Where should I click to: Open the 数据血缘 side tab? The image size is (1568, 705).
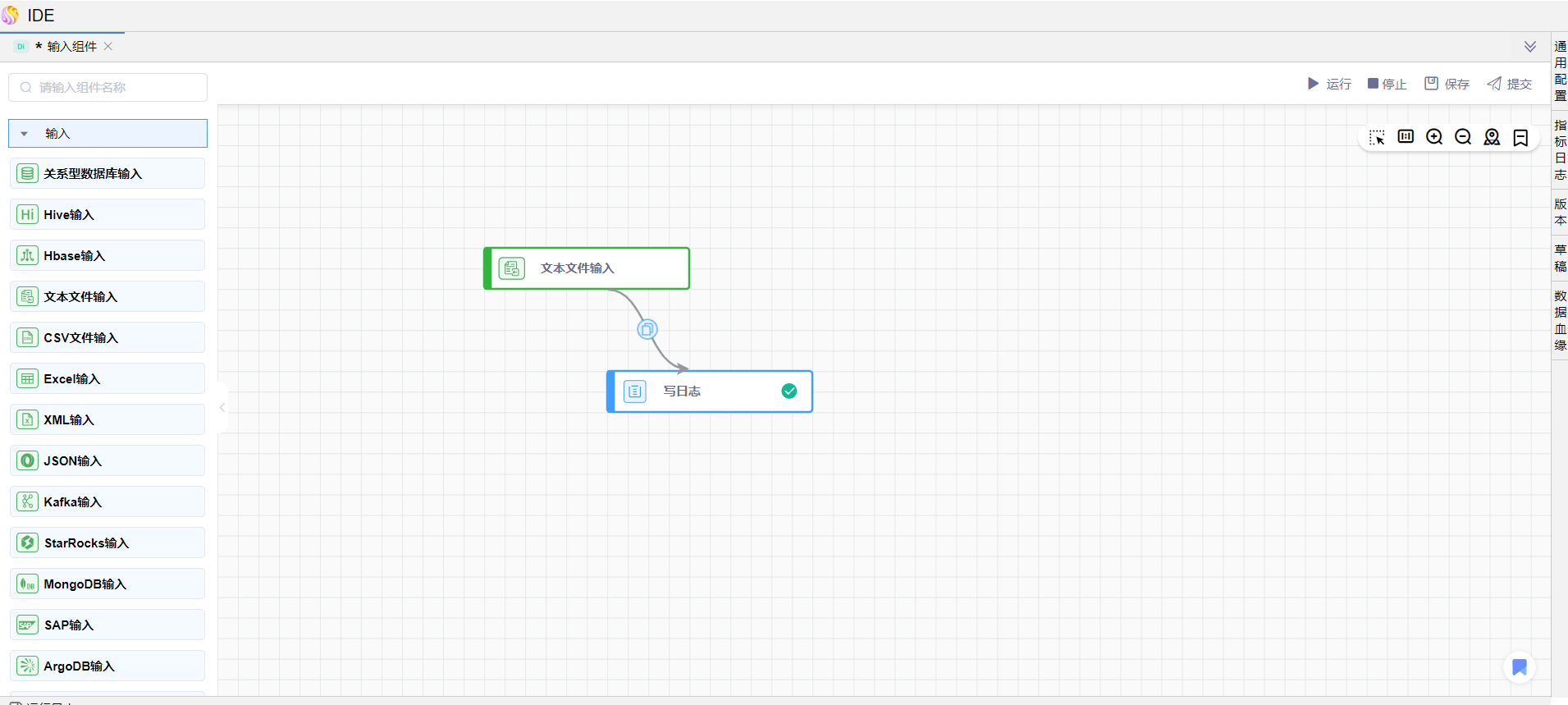tap(1561, 321)
